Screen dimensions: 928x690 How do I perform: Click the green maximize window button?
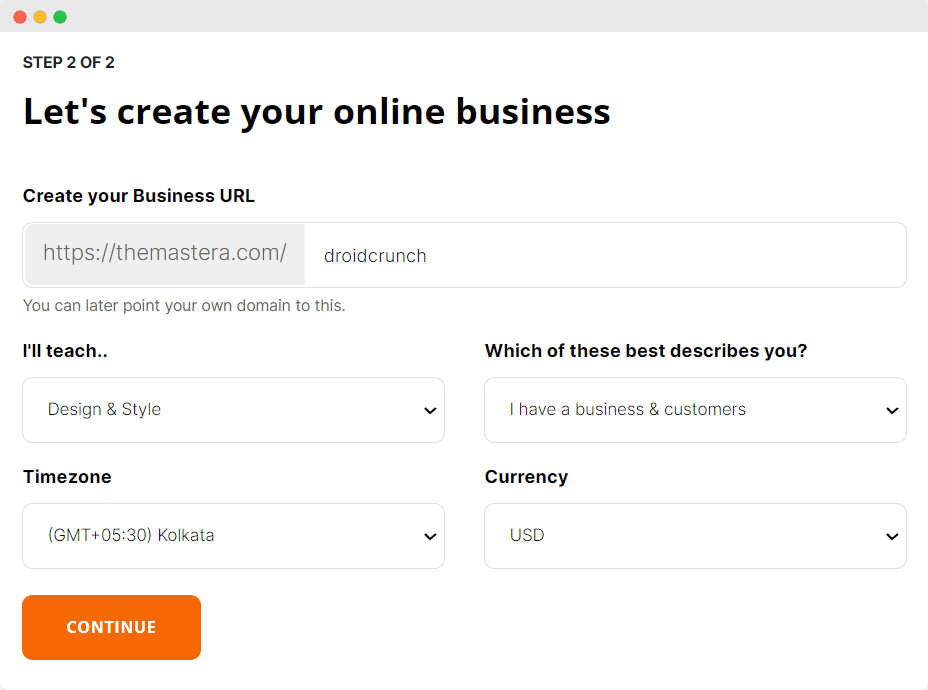60,17
